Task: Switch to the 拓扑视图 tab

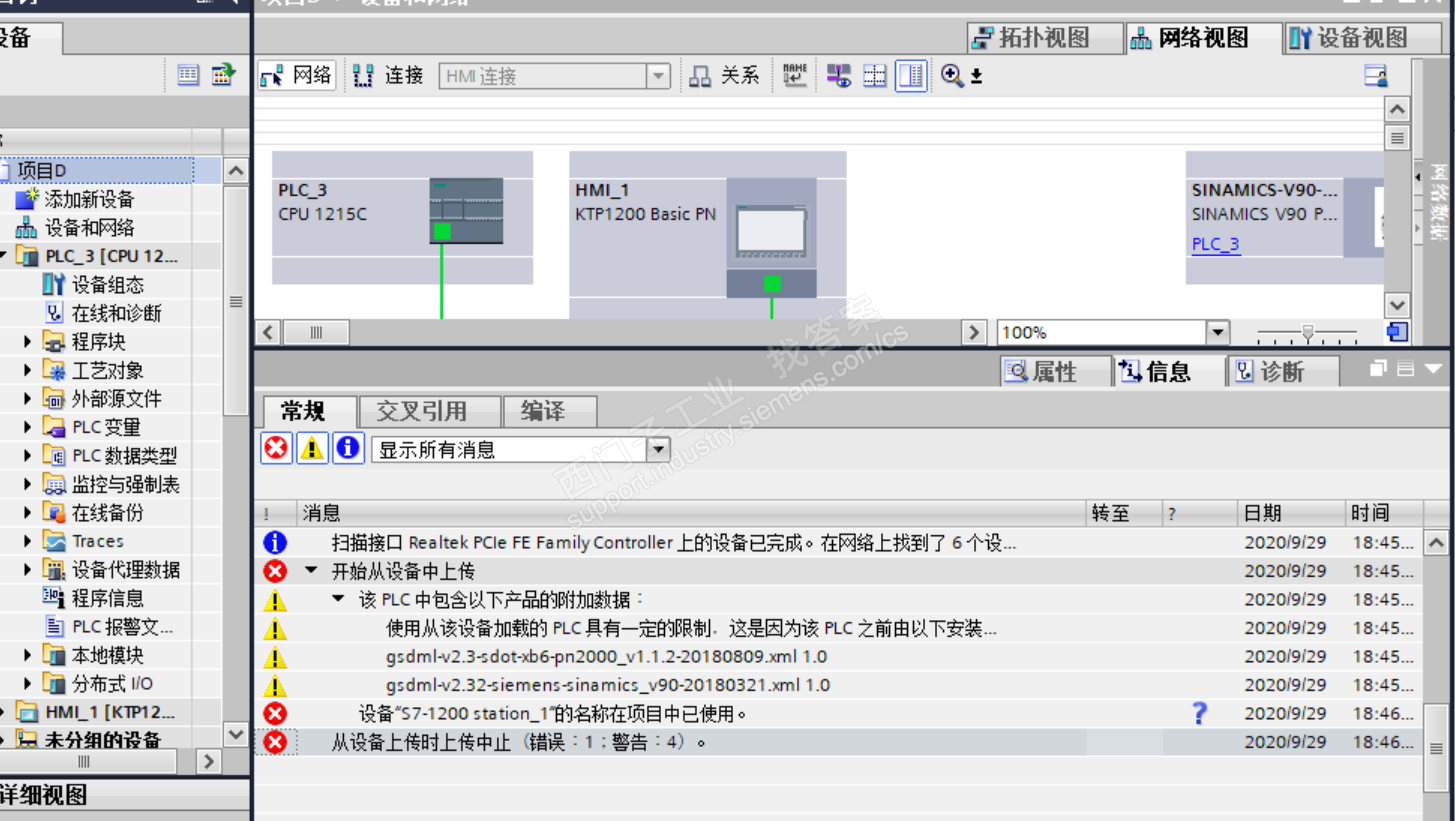Action: [x=1043, y=38]
